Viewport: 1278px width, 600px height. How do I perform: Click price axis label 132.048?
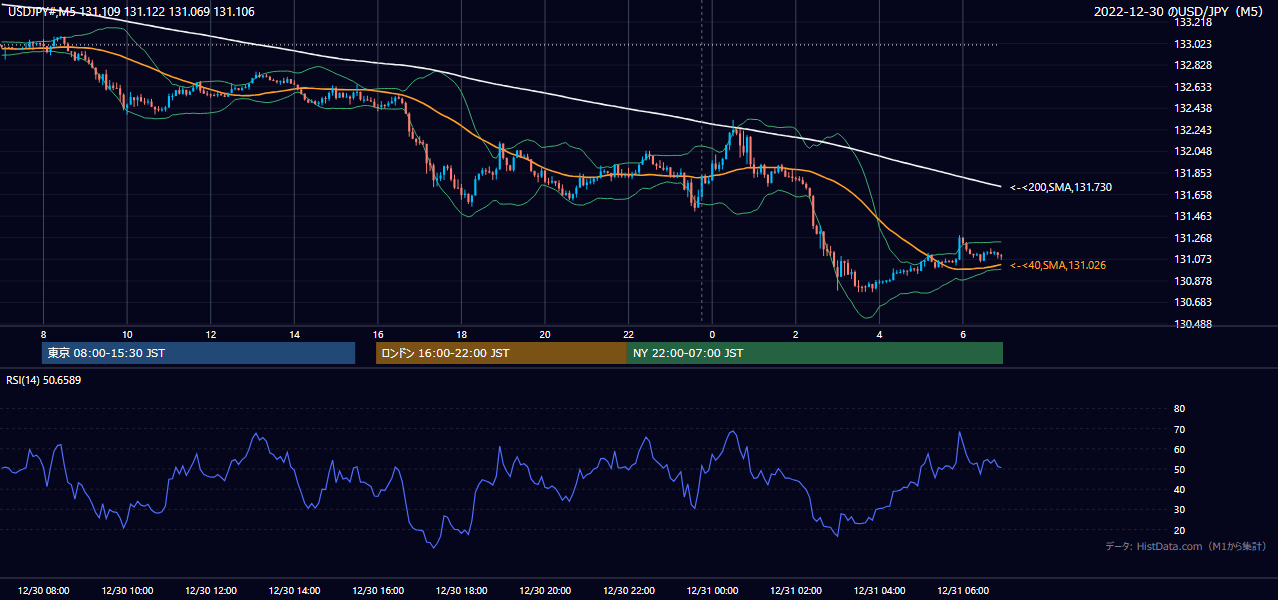(1191, 151)
